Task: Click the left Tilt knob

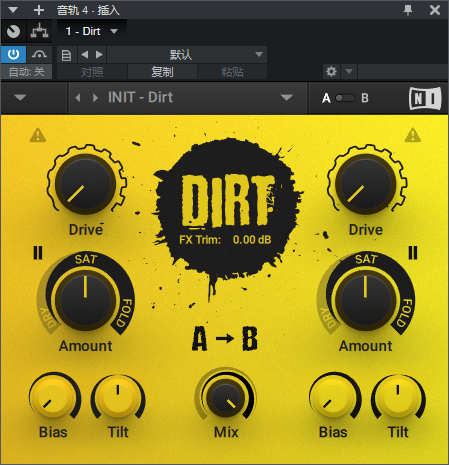Action: 118,397
